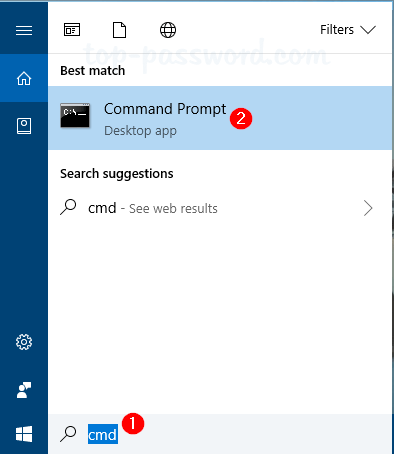Open the Notebook icon in the sidebar
Screen dimensions: 394x454
click(24, 126)
